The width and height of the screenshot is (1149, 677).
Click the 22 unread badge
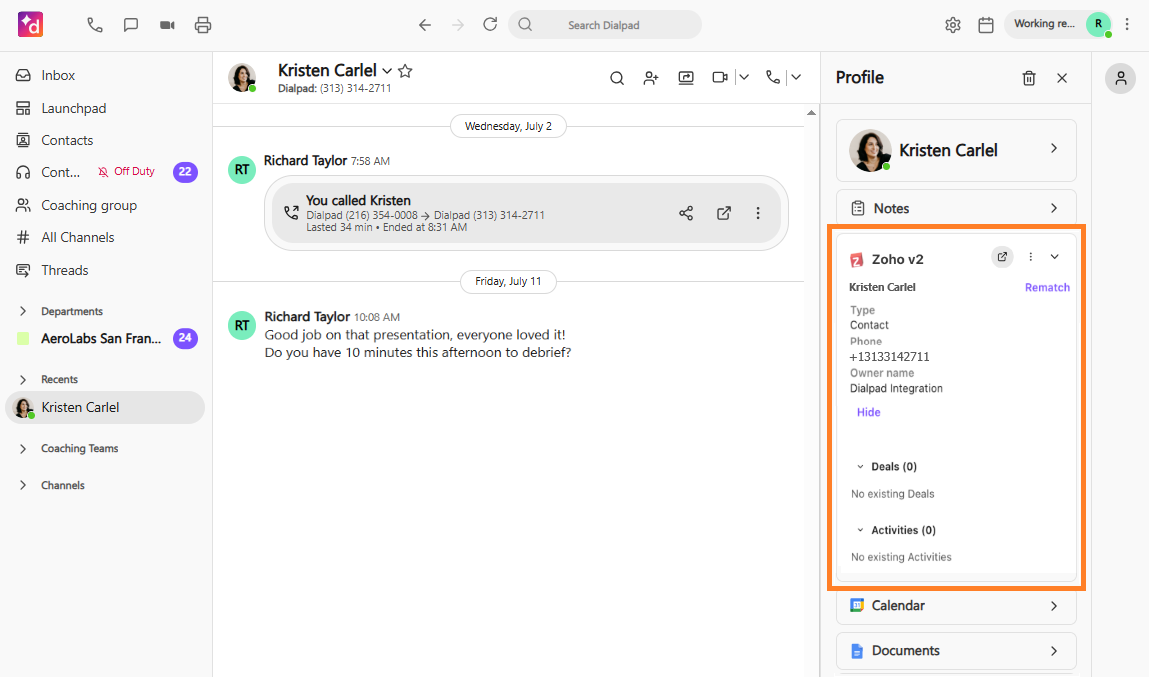[x=185, y=171]
